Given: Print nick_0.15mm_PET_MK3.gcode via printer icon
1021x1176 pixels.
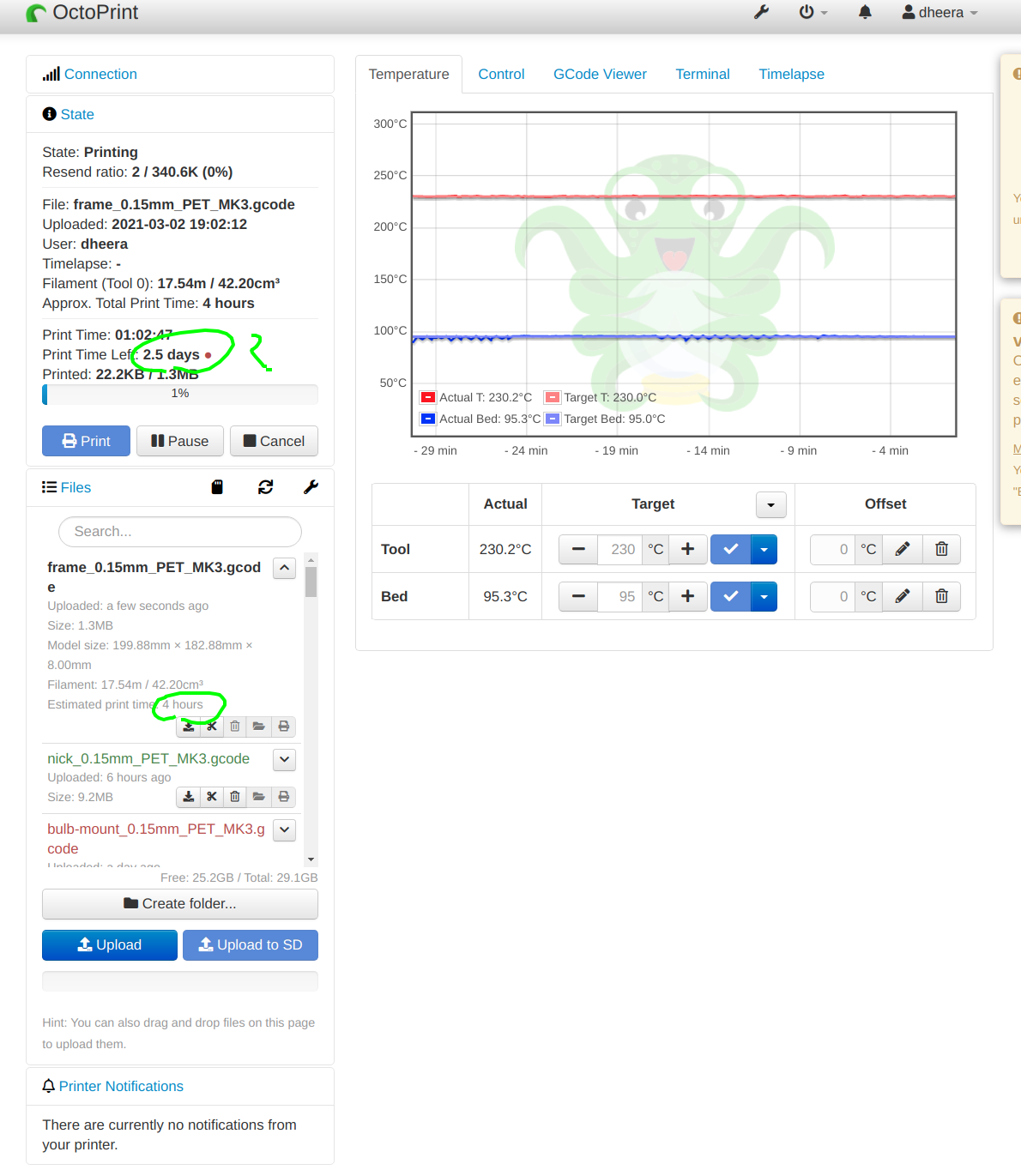Looking at the screenshot, I should click(x=283, y=797).
